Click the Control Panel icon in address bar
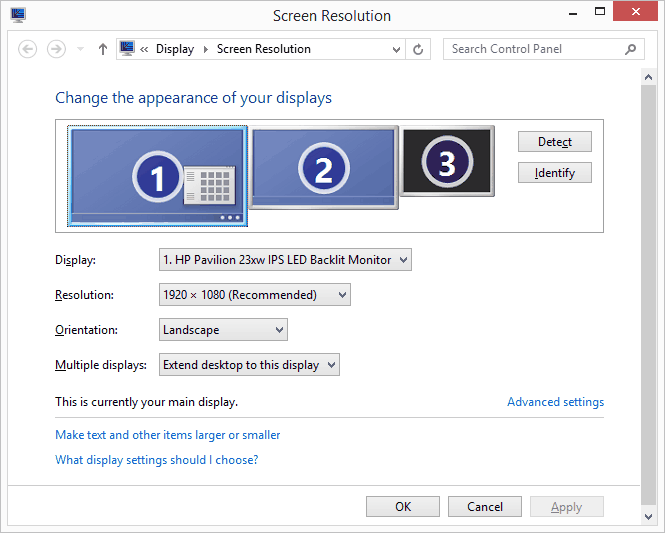Screen dimensions: 665x533 [127, 49]
